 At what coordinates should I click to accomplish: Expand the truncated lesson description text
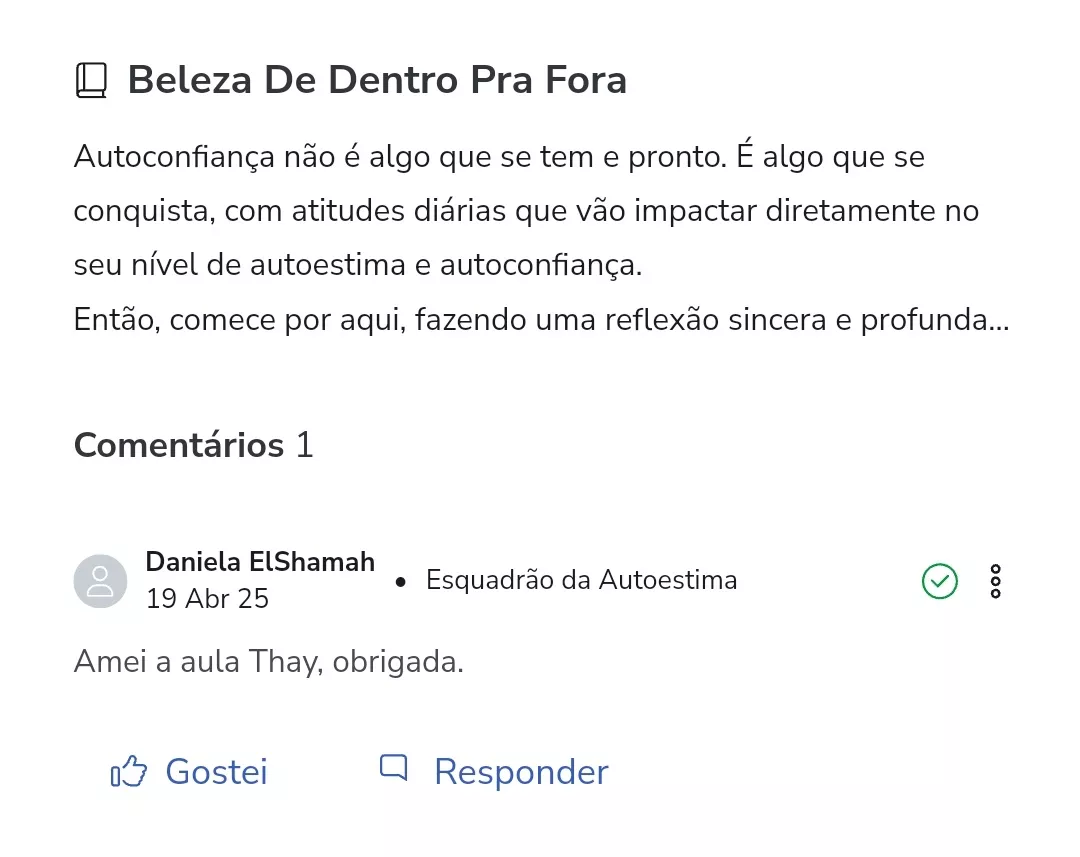click(541, 238)
